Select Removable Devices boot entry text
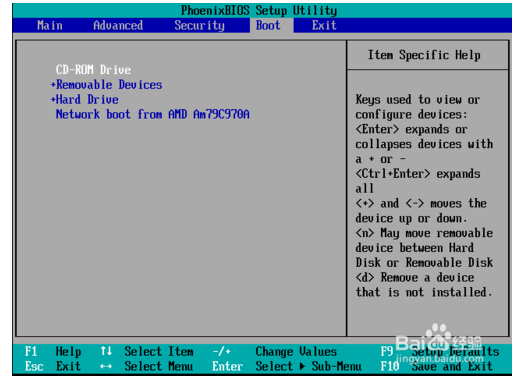Viewport: 530px width, 376px height. pyautogui.click(x=109, y=85)
